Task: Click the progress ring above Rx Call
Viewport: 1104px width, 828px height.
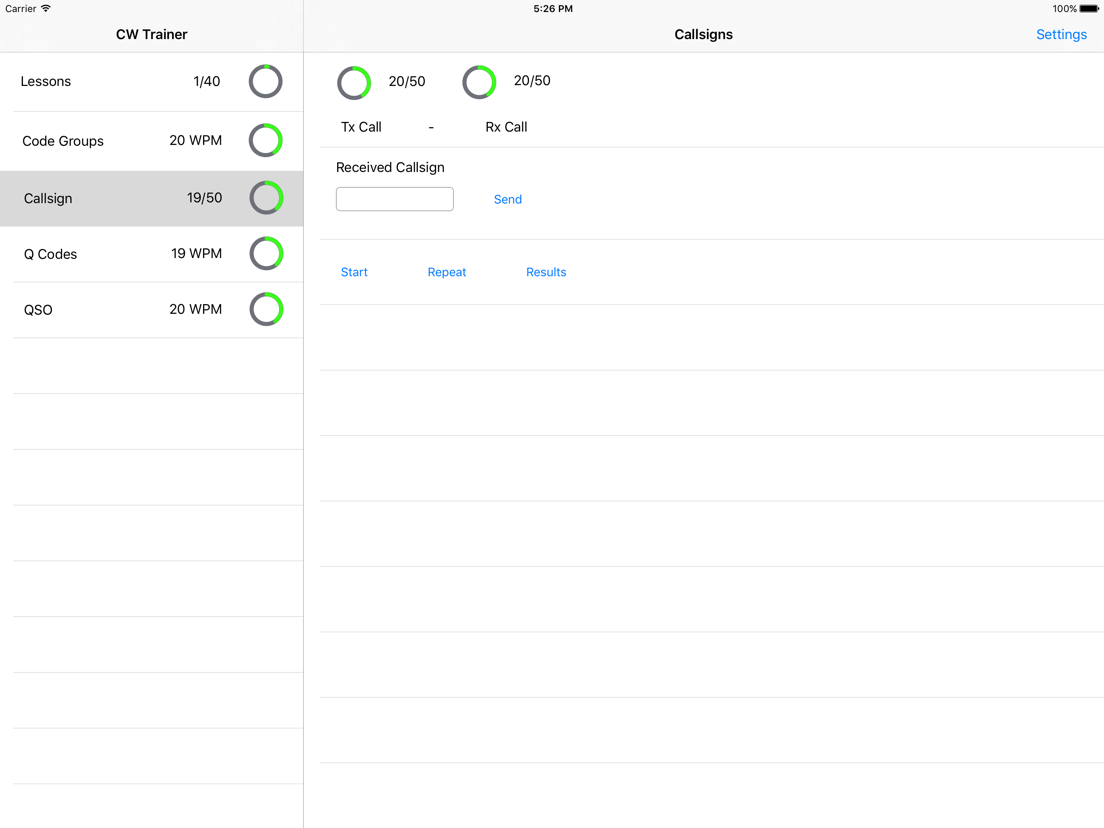Action: pos(479,82)
